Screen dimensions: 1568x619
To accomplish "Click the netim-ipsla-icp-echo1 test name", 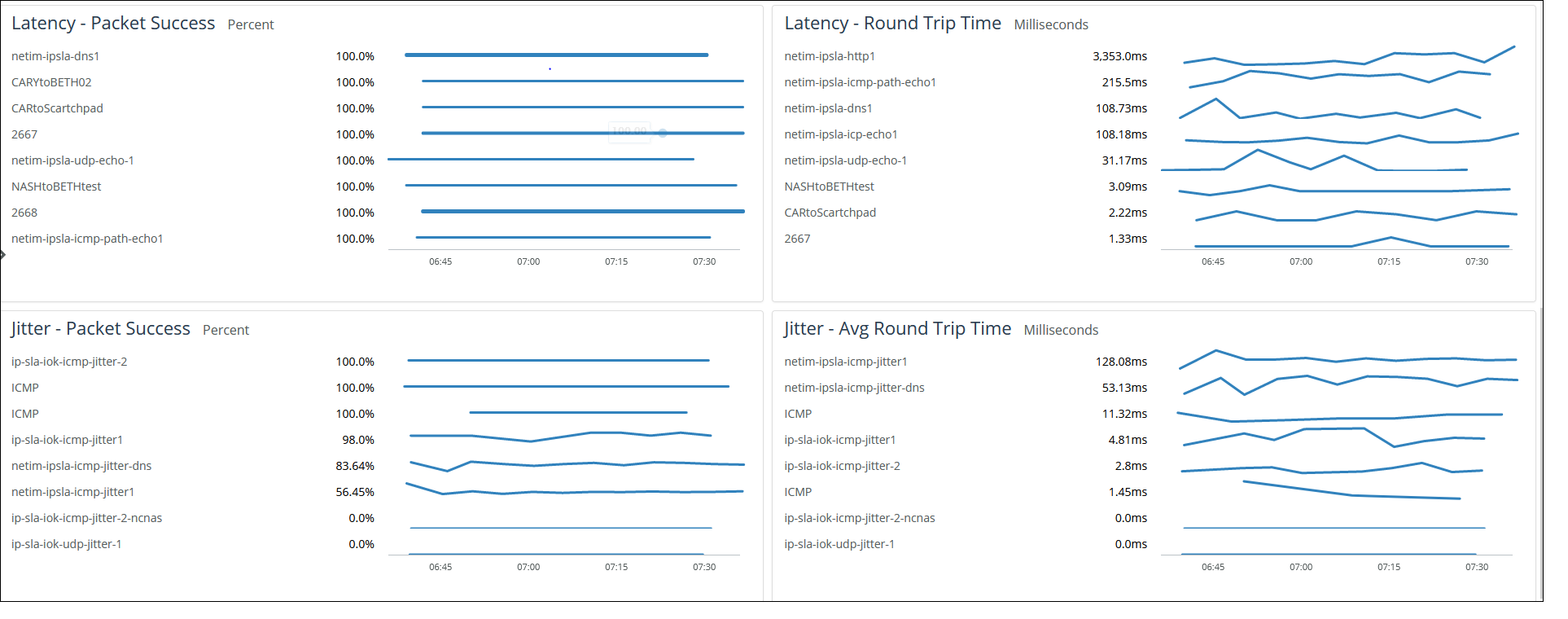I will 840,134.
